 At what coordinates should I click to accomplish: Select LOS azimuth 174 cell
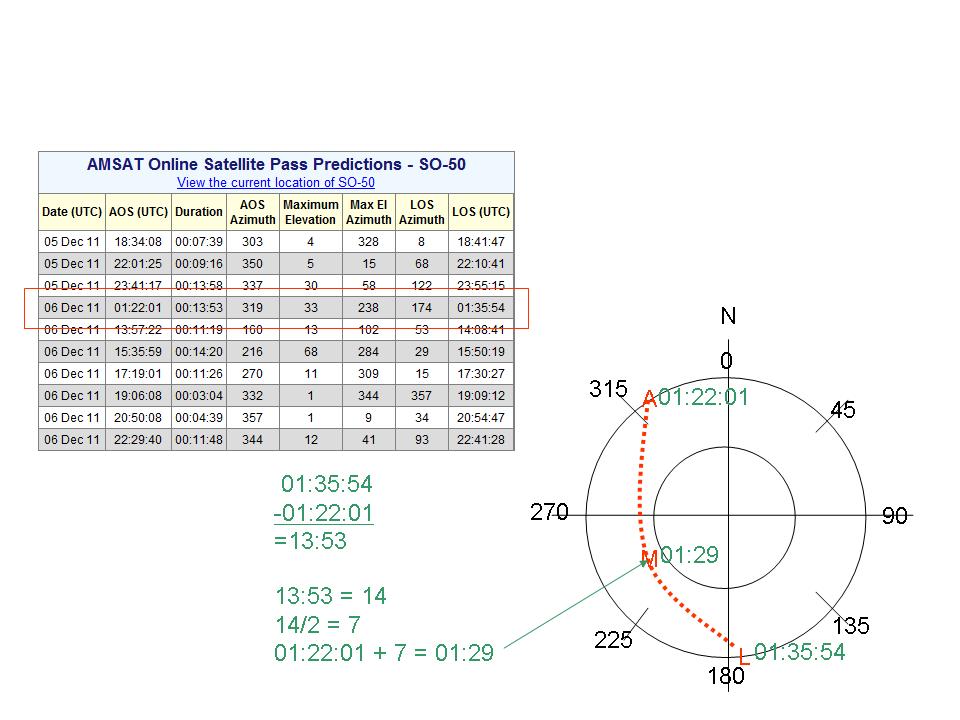tap(422, 308)
